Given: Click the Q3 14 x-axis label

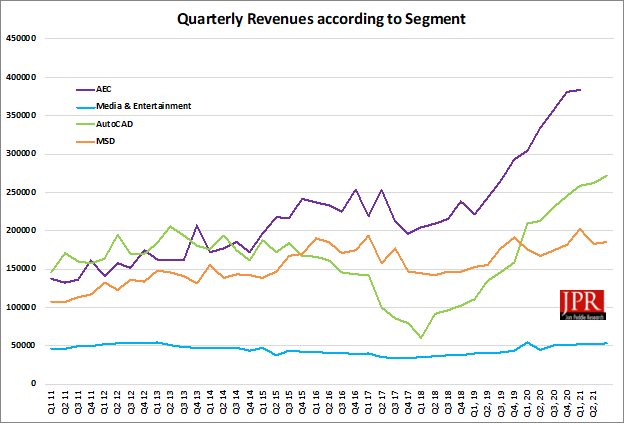Looking at the screenshot, I should click(236, 403).
